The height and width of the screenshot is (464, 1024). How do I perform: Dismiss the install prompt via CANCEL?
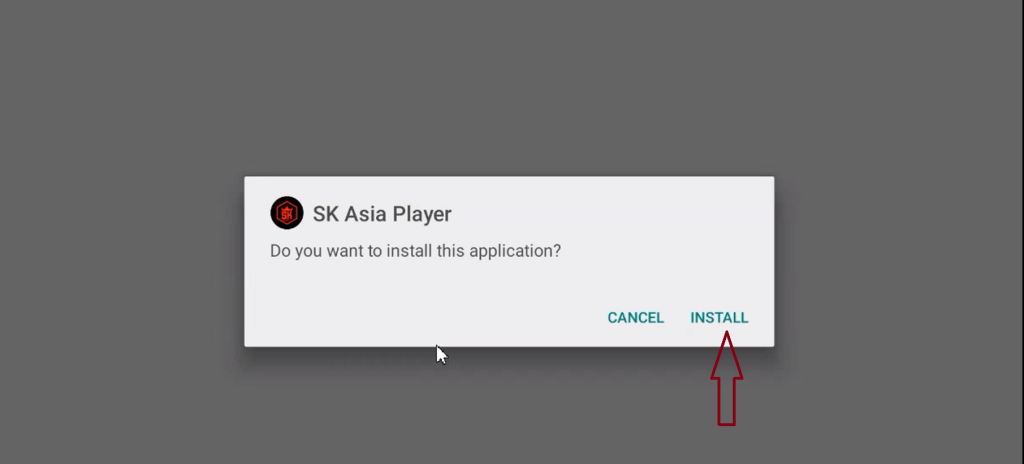tap(635, 318)
